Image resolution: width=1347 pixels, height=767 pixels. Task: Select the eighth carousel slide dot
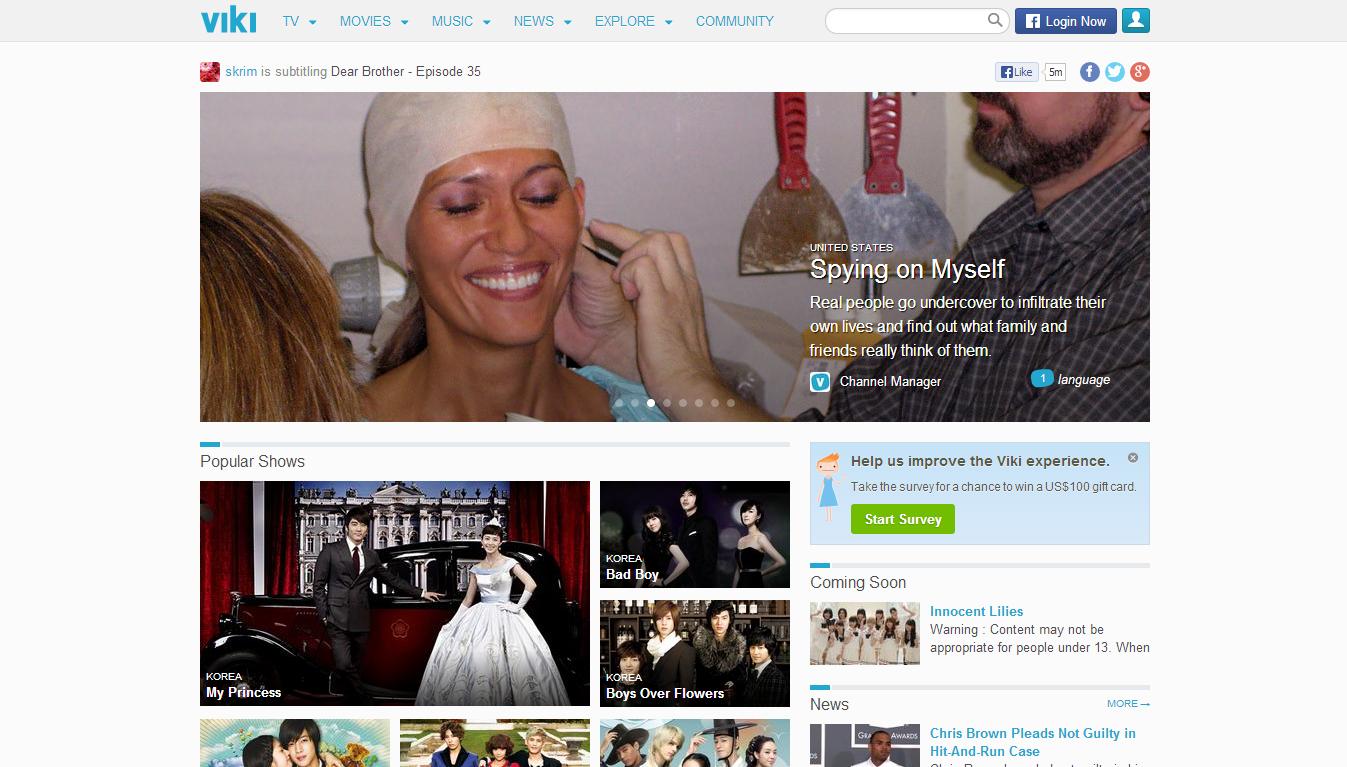pos(731,403)
